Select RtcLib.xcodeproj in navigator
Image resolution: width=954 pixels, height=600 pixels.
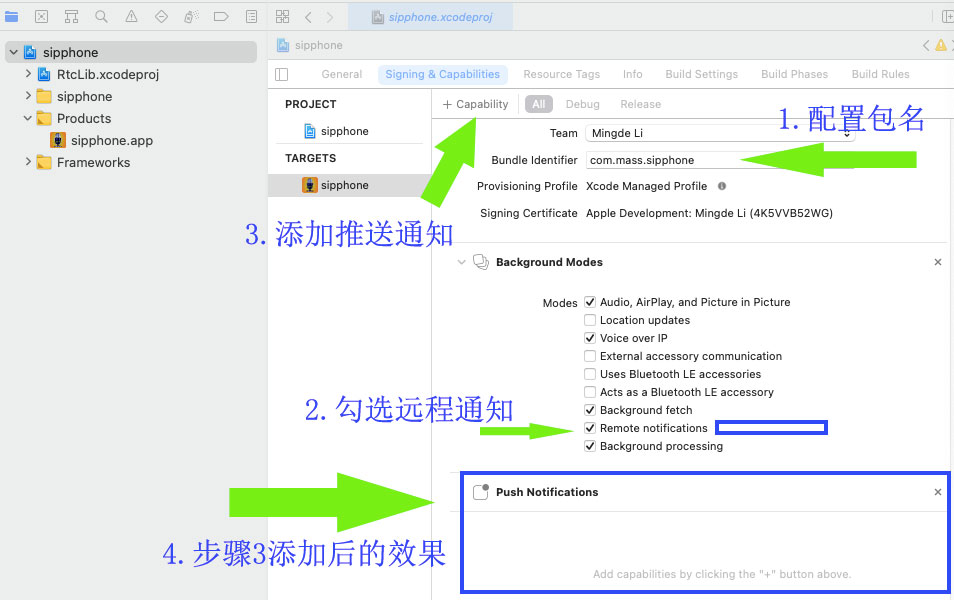coord(108,74)
